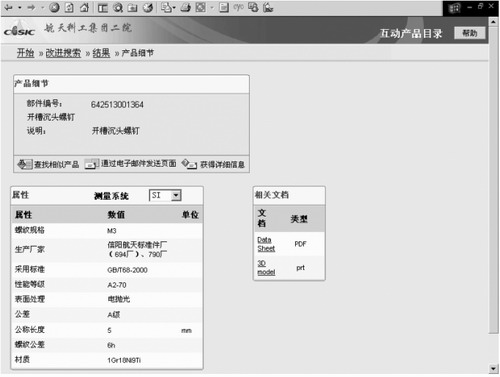
Task: Open the Favorites folder icon
Action: click(x=133, y=7)
